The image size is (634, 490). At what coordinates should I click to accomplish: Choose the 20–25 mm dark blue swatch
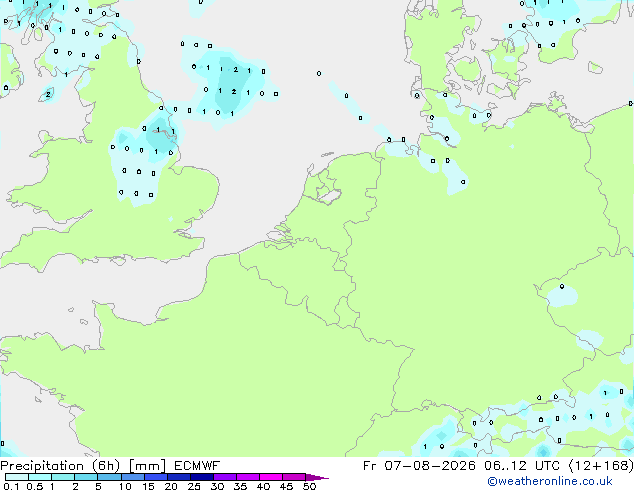(178, 477)
